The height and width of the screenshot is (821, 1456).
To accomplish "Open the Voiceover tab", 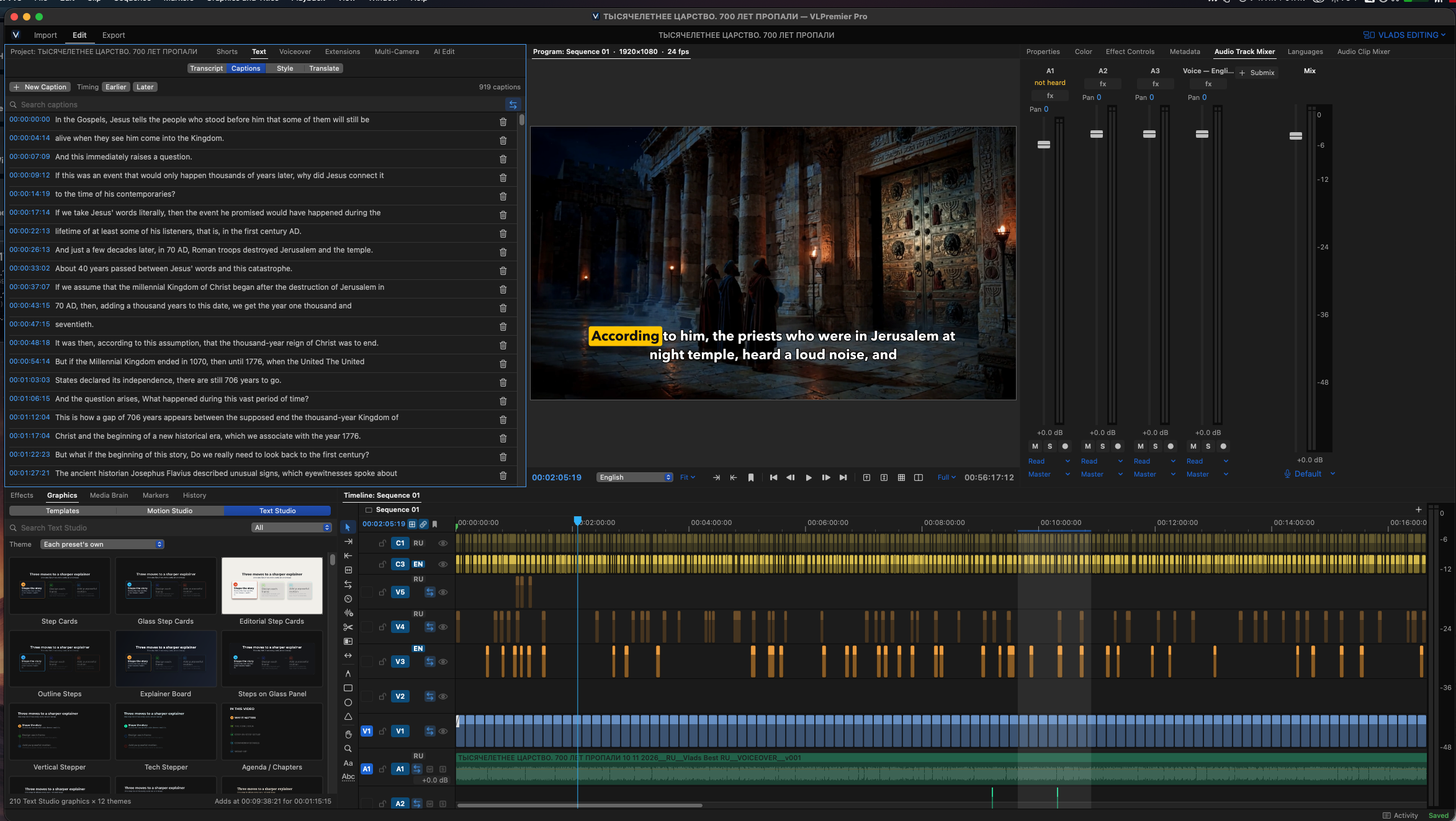I will (x=295, y=52).
